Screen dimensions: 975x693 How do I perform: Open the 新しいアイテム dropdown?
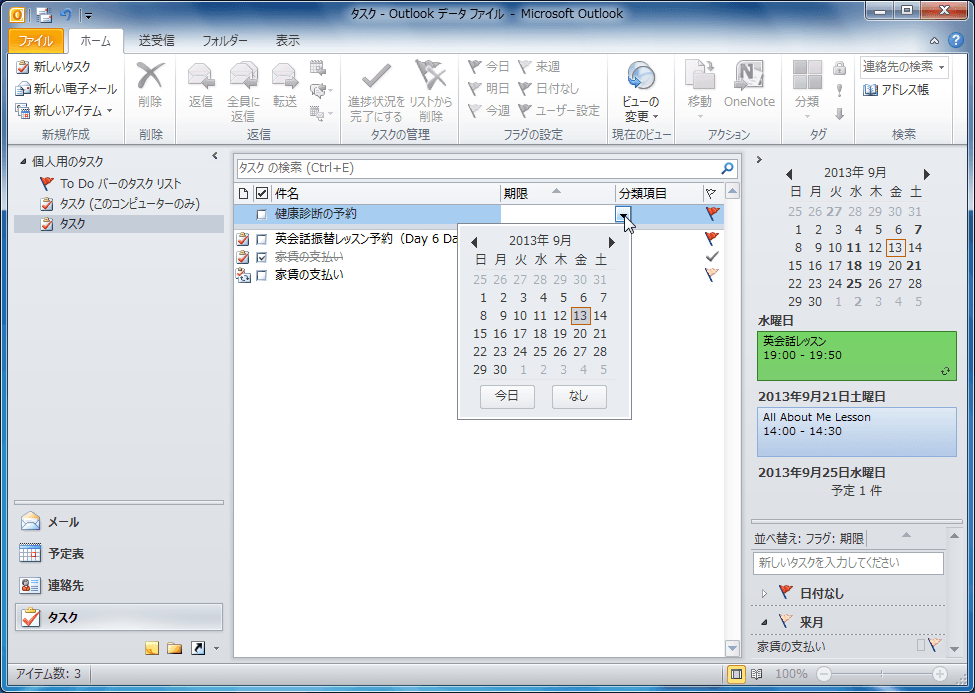(65, 111)
